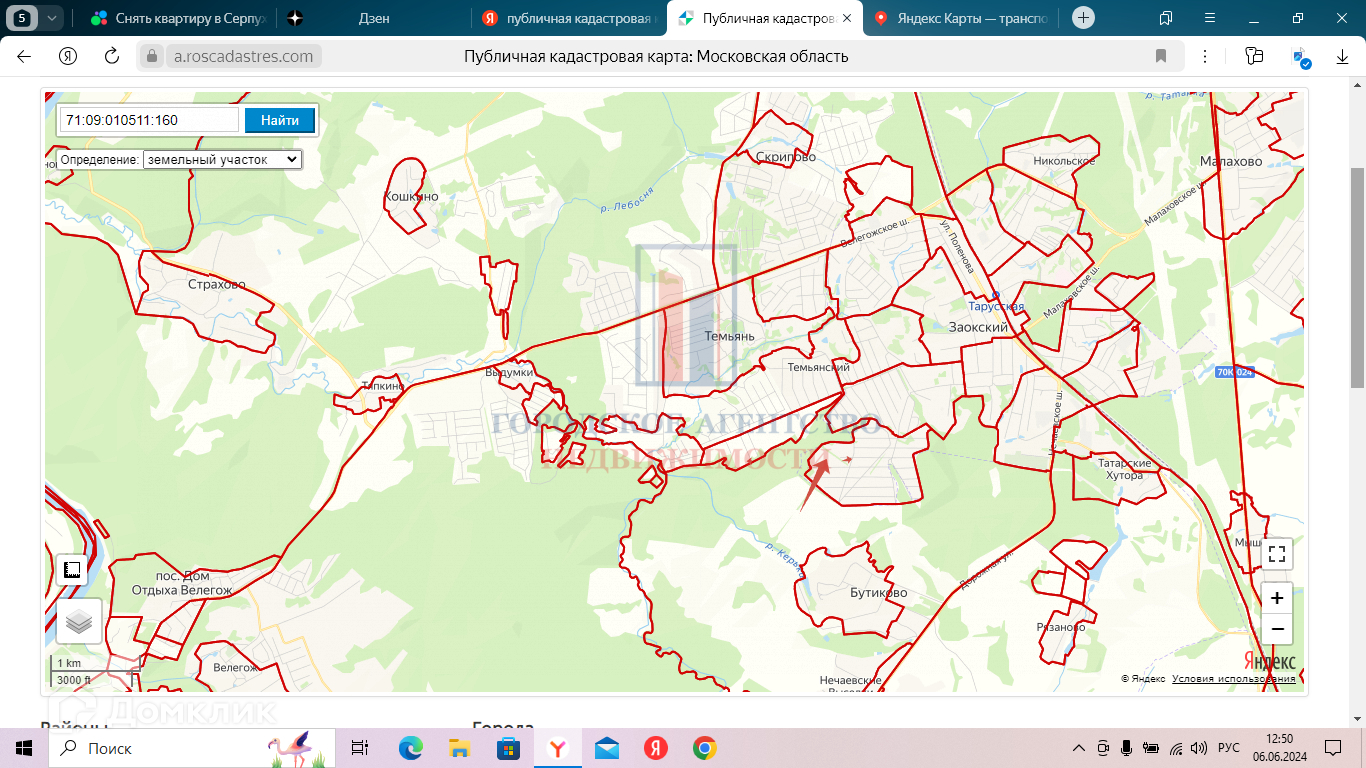Switch to the публичная кадастровая search tab
The image size is (1366, 768).
568,18
